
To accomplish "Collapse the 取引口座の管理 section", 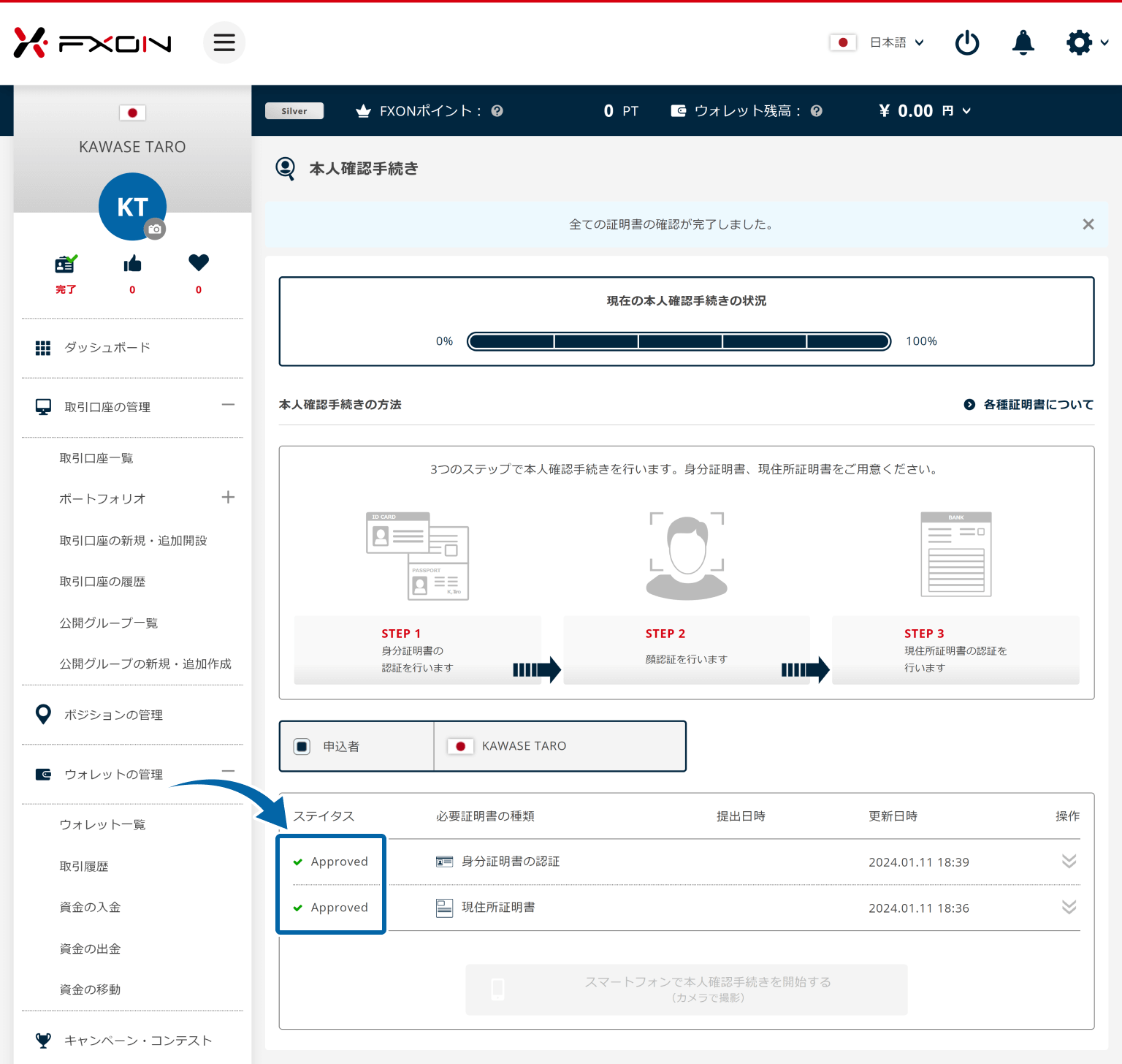I will (x=228, y=405).
